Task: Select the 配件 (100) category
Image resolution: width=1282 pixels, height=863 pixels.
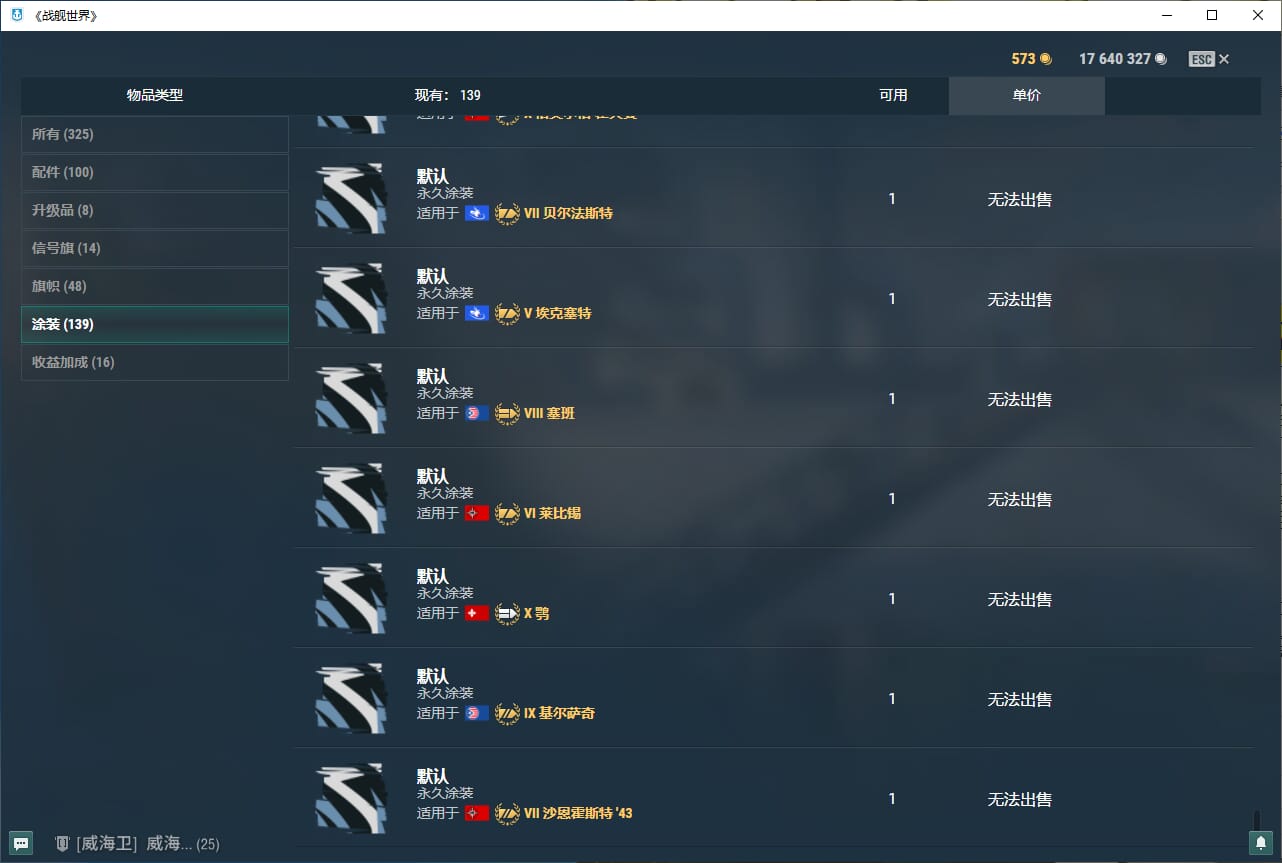Action: click(155, 172)
